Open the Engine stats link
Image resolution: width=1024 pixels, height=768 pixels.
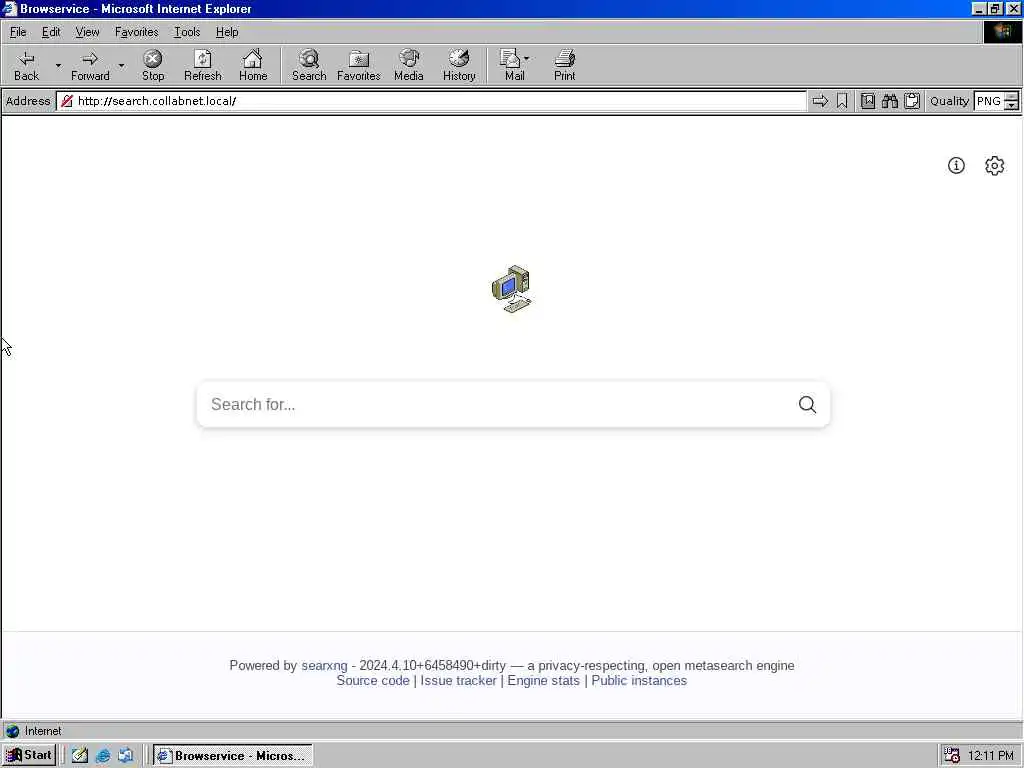(x=543, y=680)
